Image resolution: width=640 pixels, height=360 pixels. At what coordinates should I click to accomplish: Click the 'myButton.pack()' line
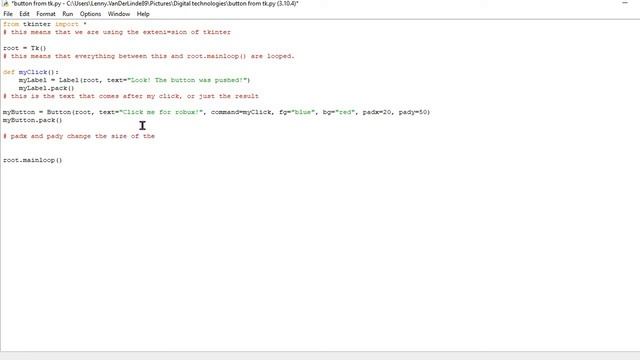click(x=33, y=120)
